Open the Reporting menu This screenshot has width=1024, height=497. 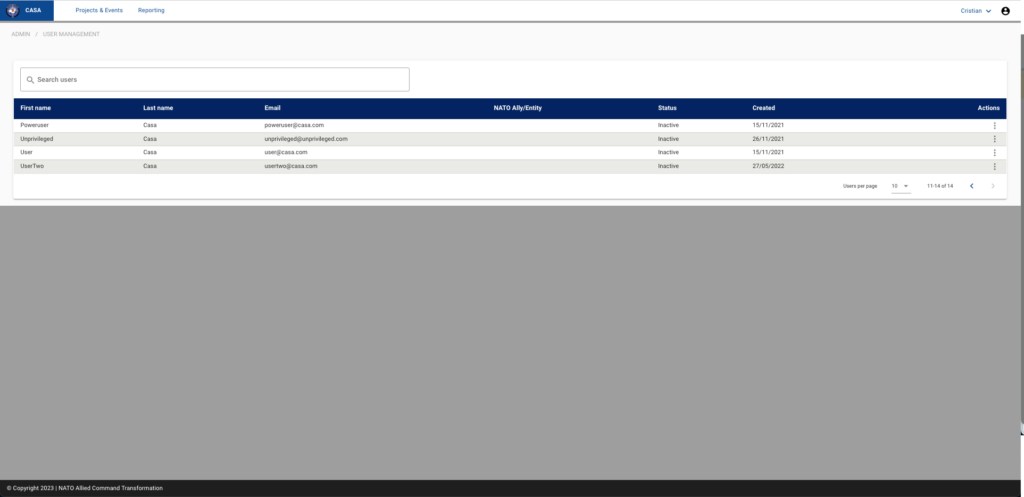click(x=151, y=10)
